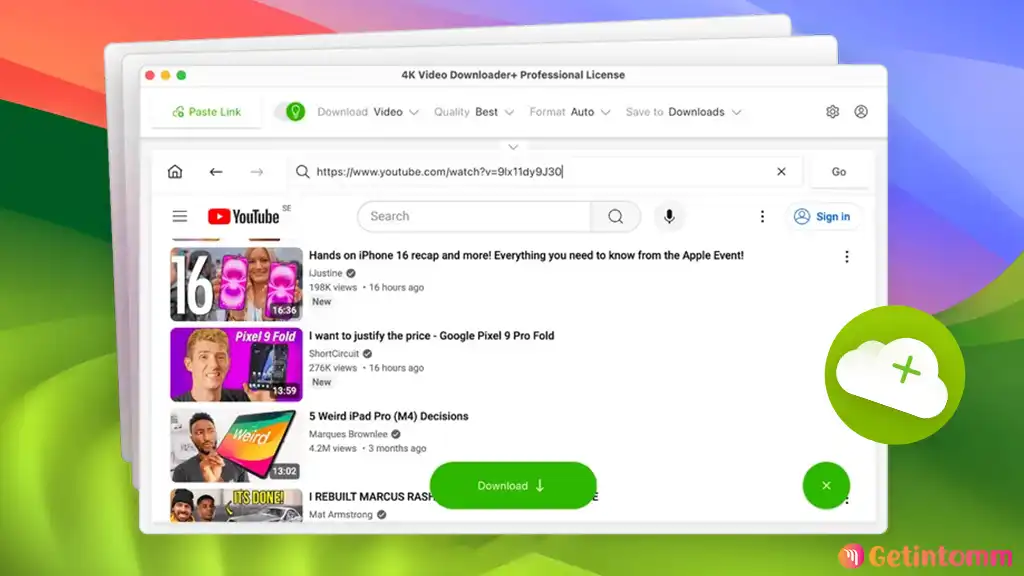Collapse the toolbar using the chevron below it
This screenshot has height=576, width=1024.
point(513,147)
